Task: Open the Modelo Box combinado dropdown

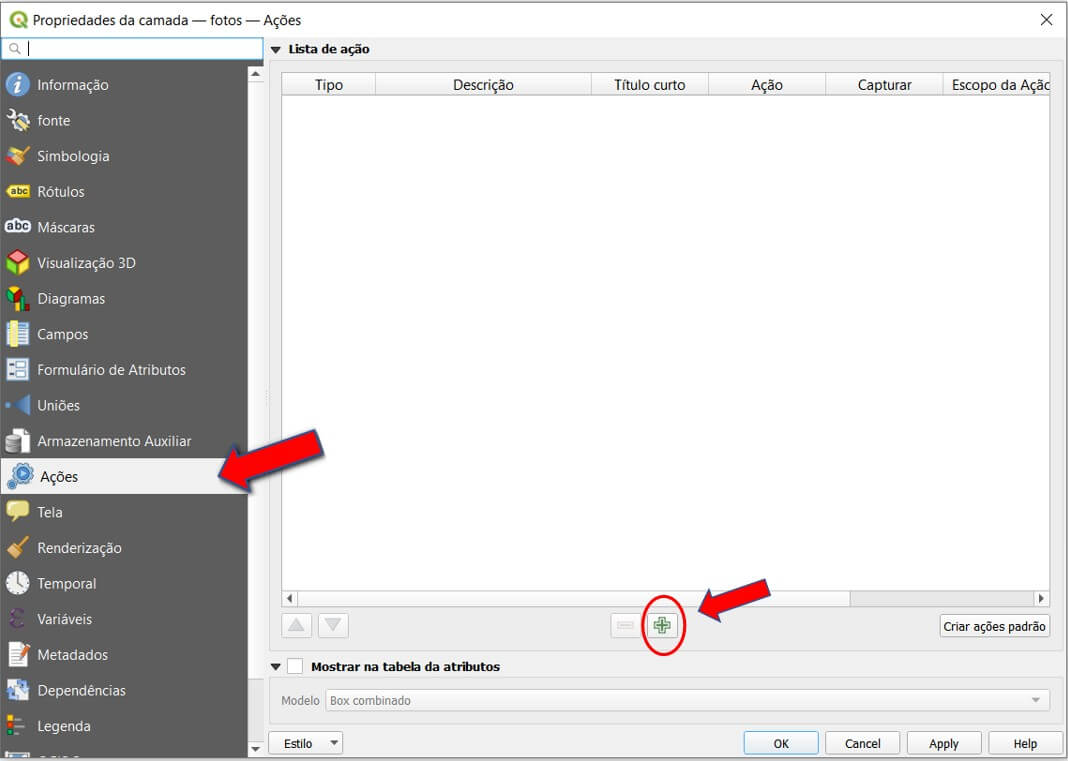Action: 688,701
